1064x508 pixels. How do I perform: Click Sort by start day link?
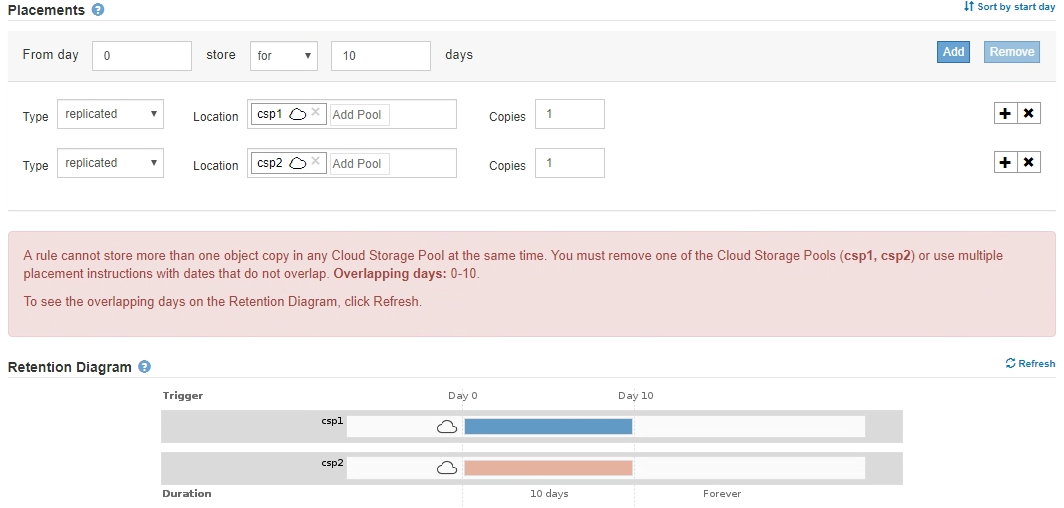pyautogui.click(x=1009, y=7)
